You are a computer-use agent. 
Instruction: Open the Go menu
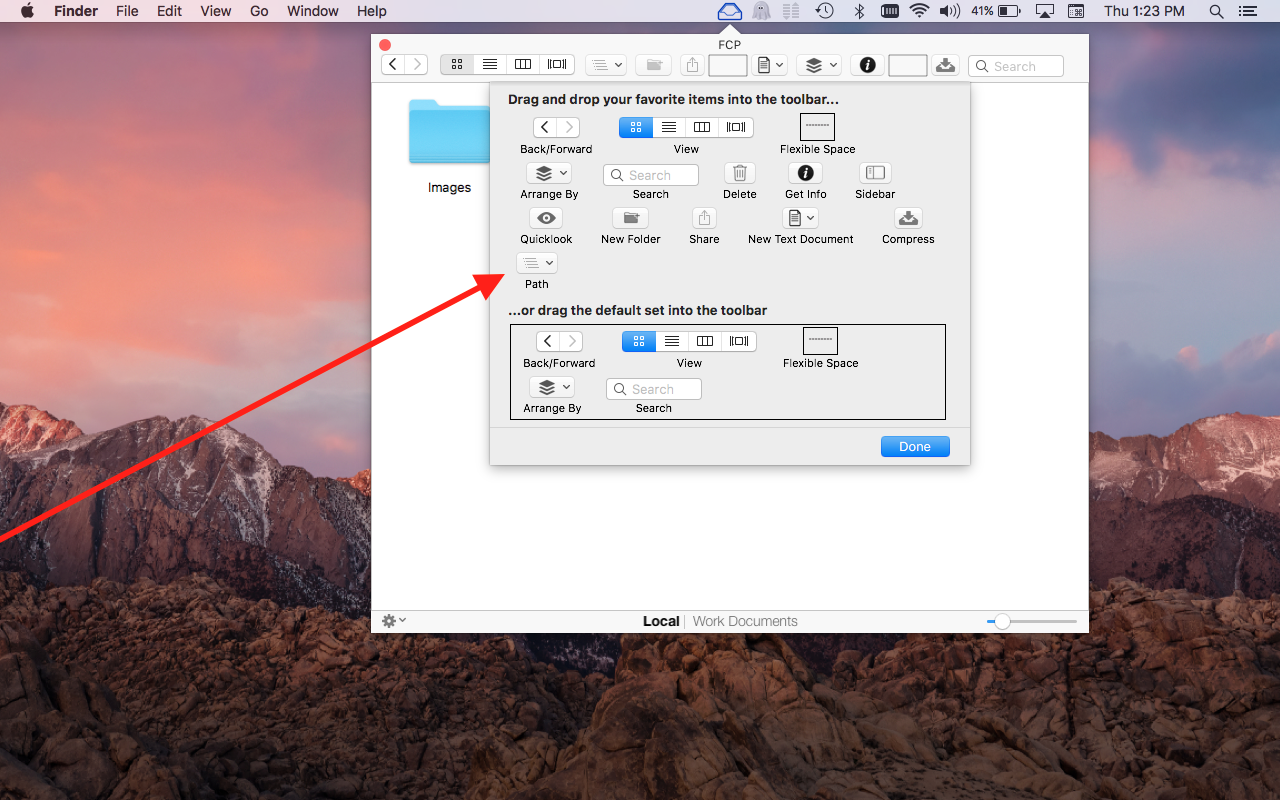point(259,11)
